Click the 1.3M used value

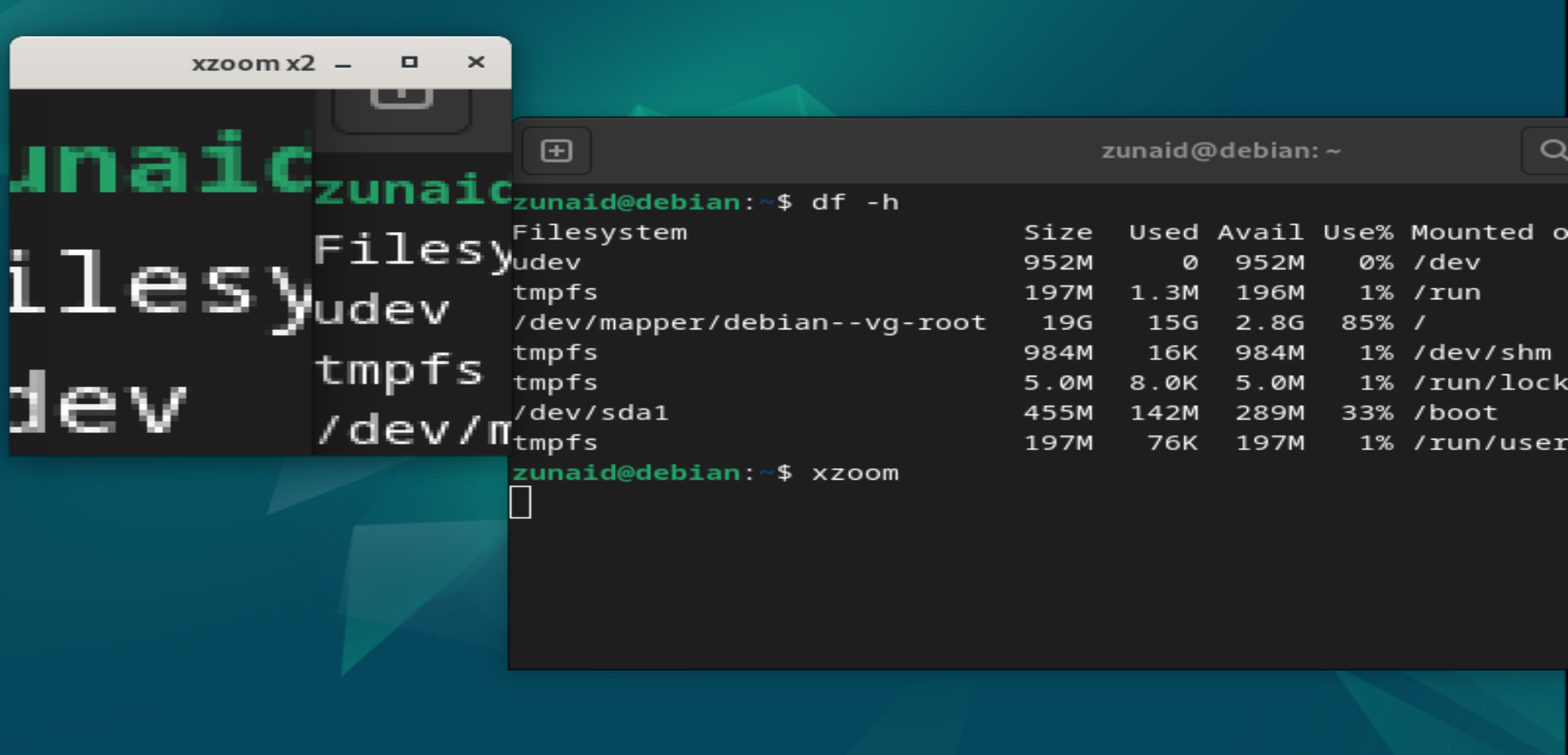pyautogui.click(x=1164, y=293)
